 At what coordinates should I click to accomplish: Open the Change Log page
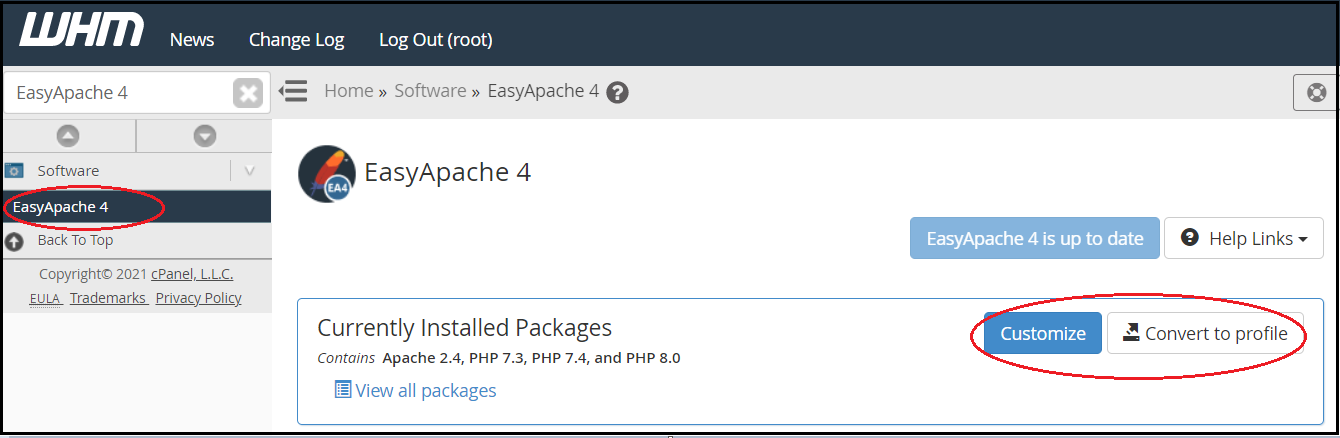(x=296, y=40)
